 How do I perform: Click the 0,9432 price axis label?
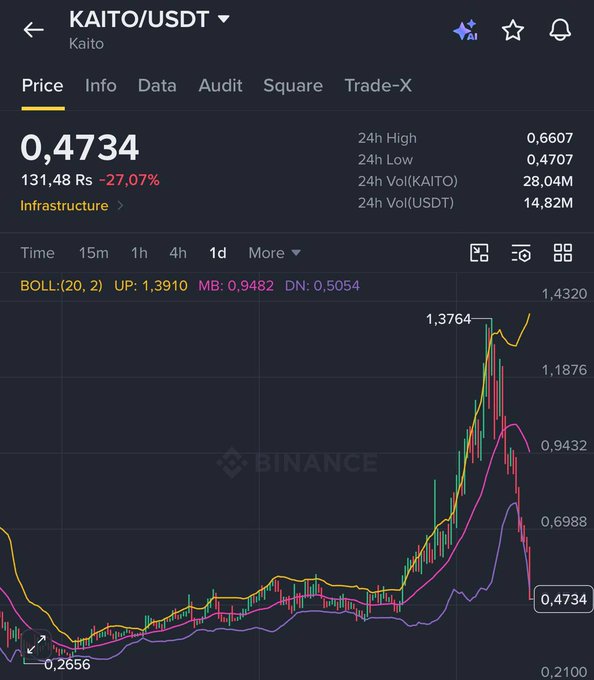(x=564, y=446)
